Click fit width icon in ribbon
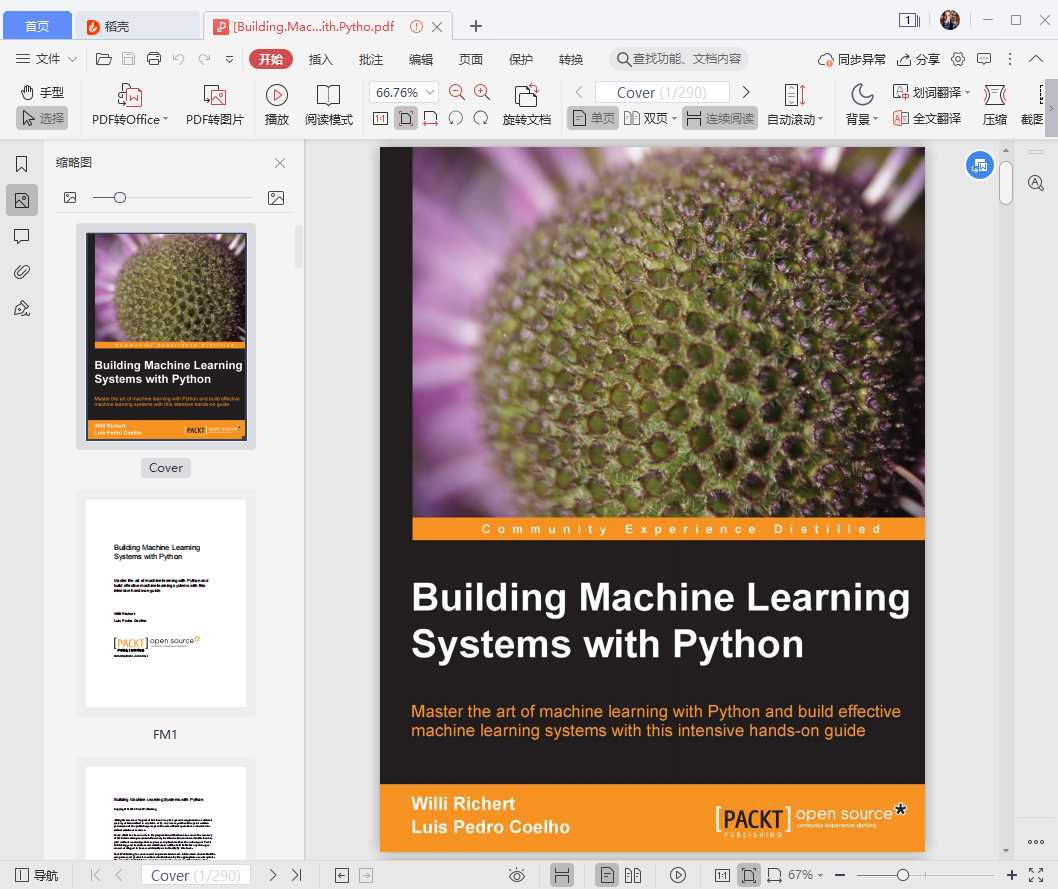 430,119
